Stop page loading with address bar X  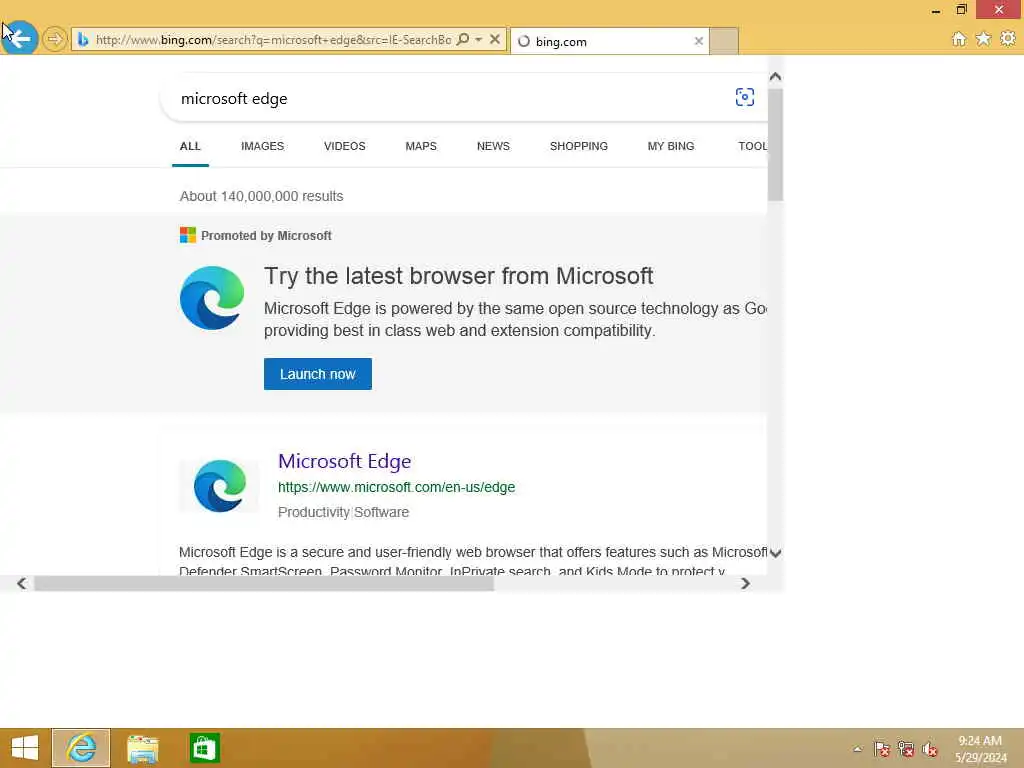click(495, 39)
